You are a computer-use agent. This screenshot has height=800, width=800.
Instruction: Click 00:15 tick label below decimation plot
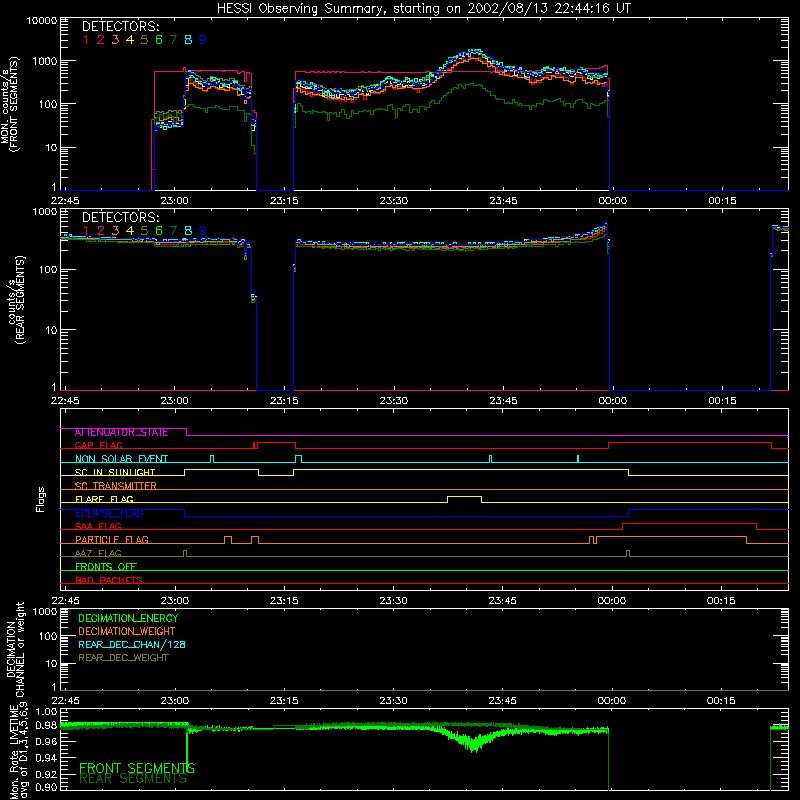tap(721, 701)
